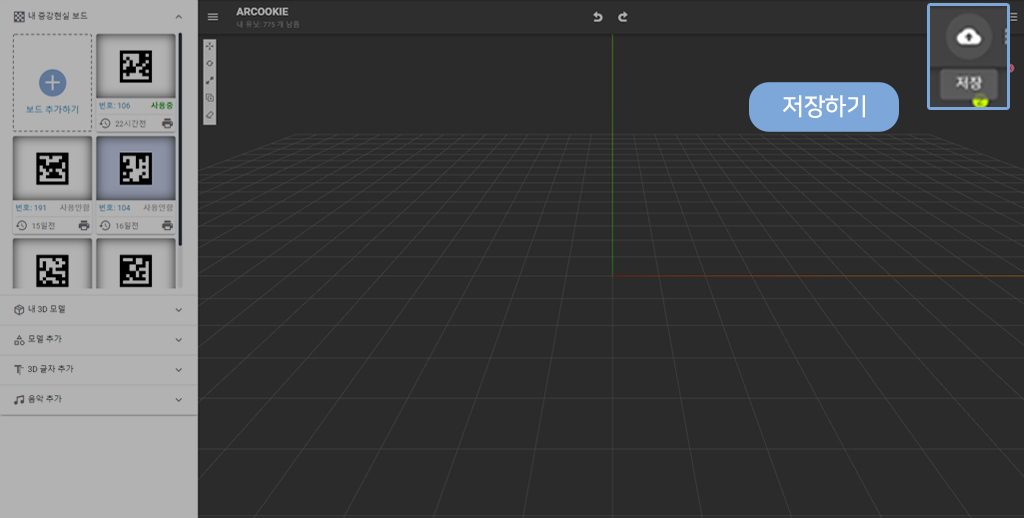The image size is (1024, 518).
Task: Click the green 사용중 status
Action: pos(162,105)
